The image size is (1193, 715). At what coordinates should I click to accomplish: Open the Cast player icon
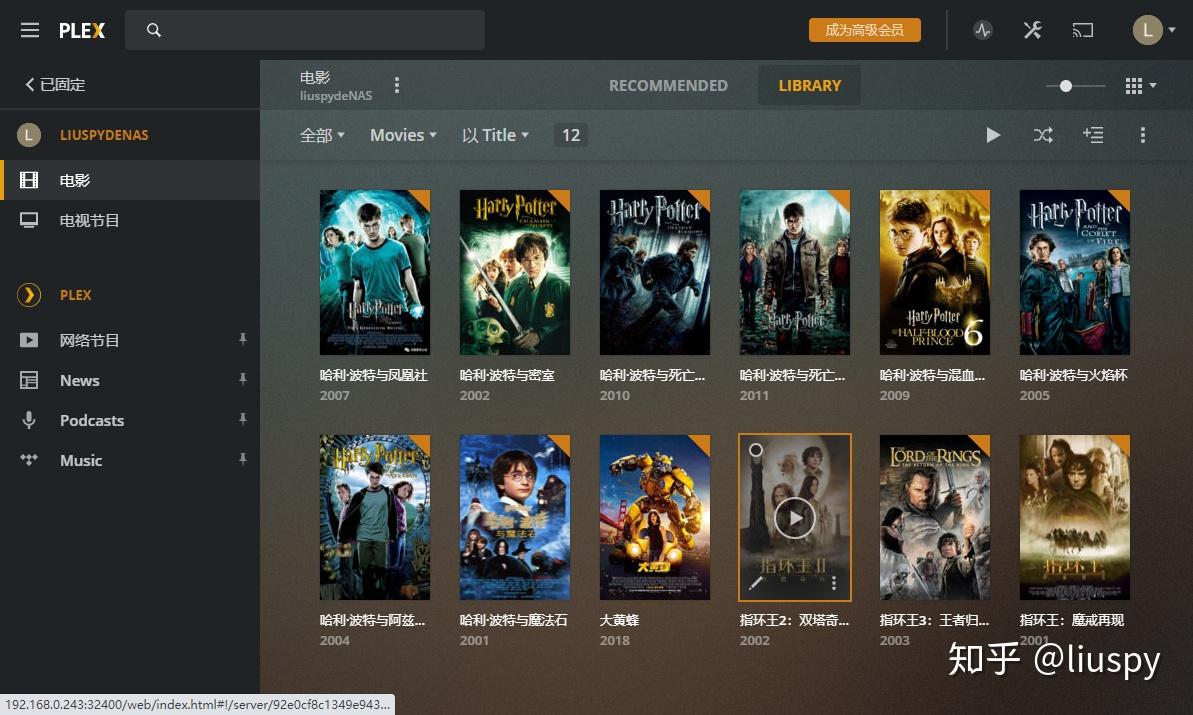click(1083, 30)
